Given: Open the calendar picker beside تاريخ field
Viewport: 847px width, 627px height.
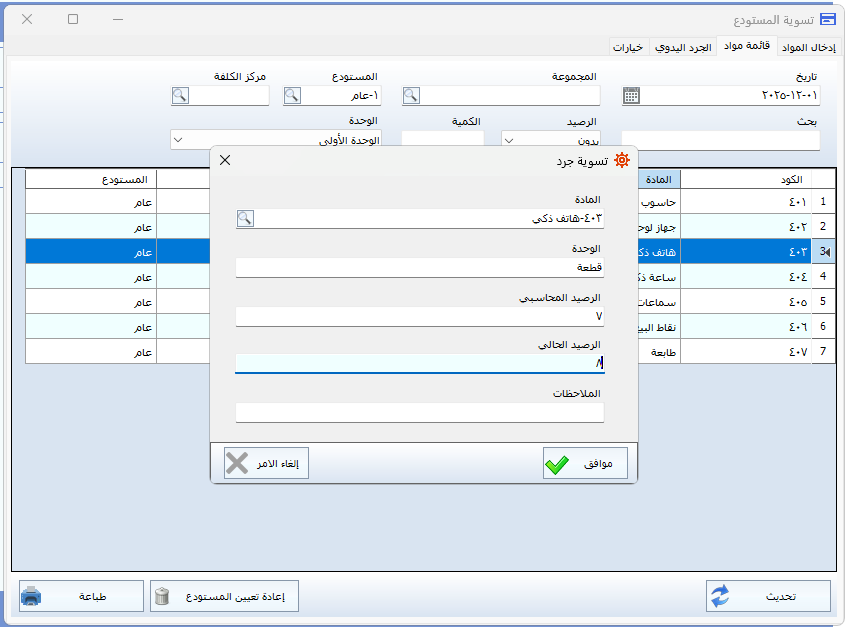Looking at the screenshot, I should [x=631, y=96].
